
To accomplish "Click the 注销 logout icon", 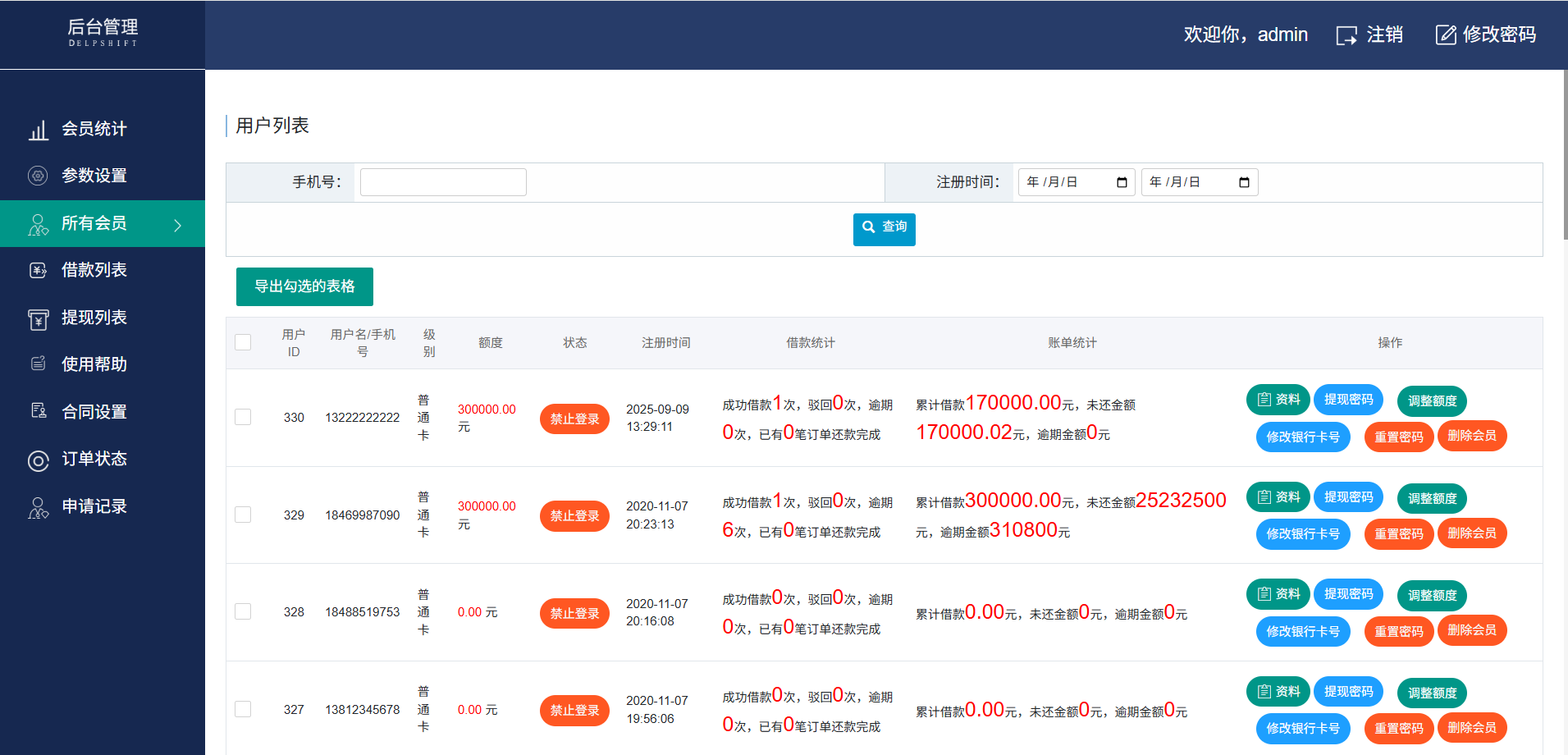I will tap(1346, 35).
